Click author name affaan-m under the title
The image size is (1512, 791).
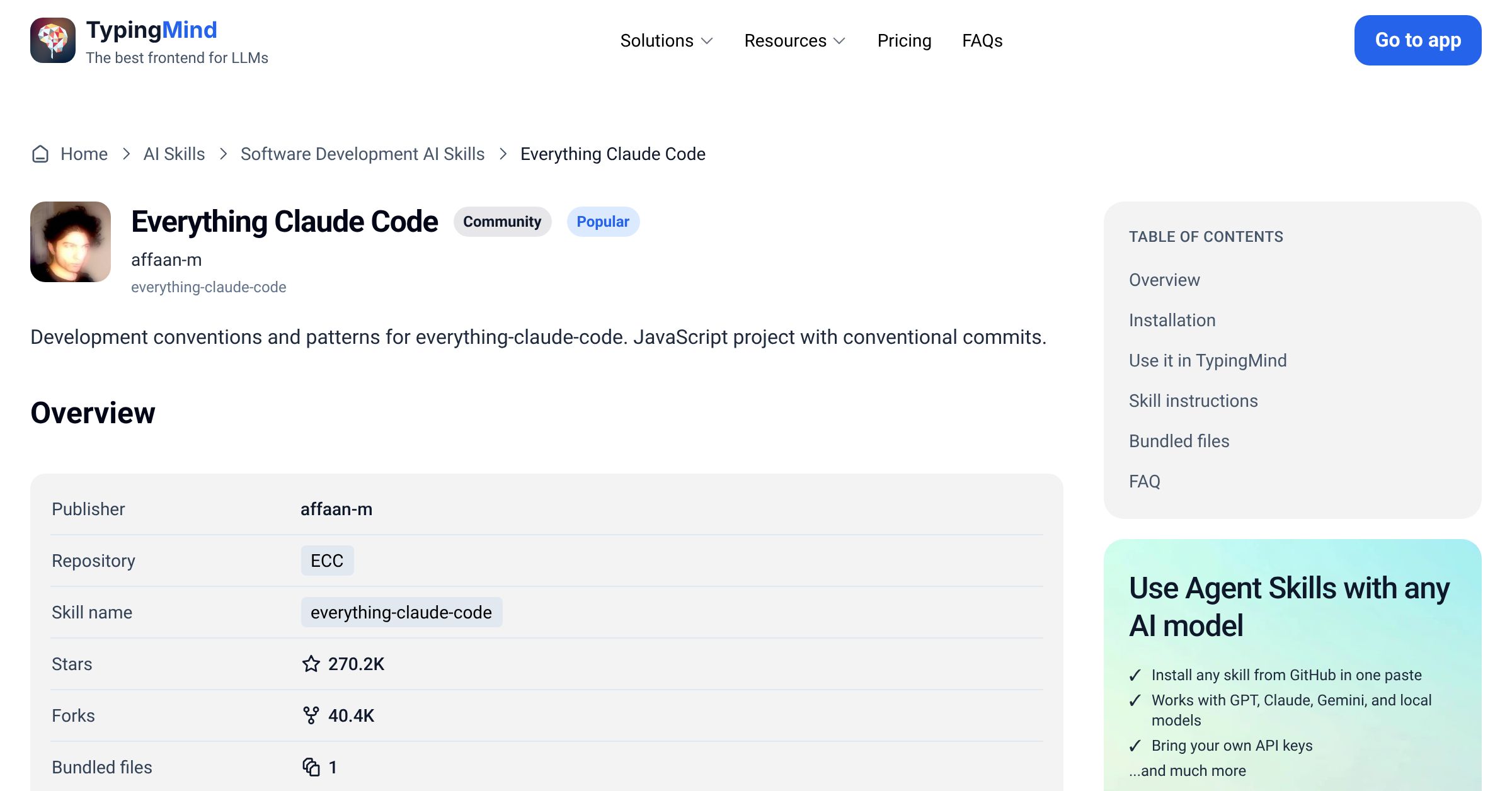coord(166,259)
